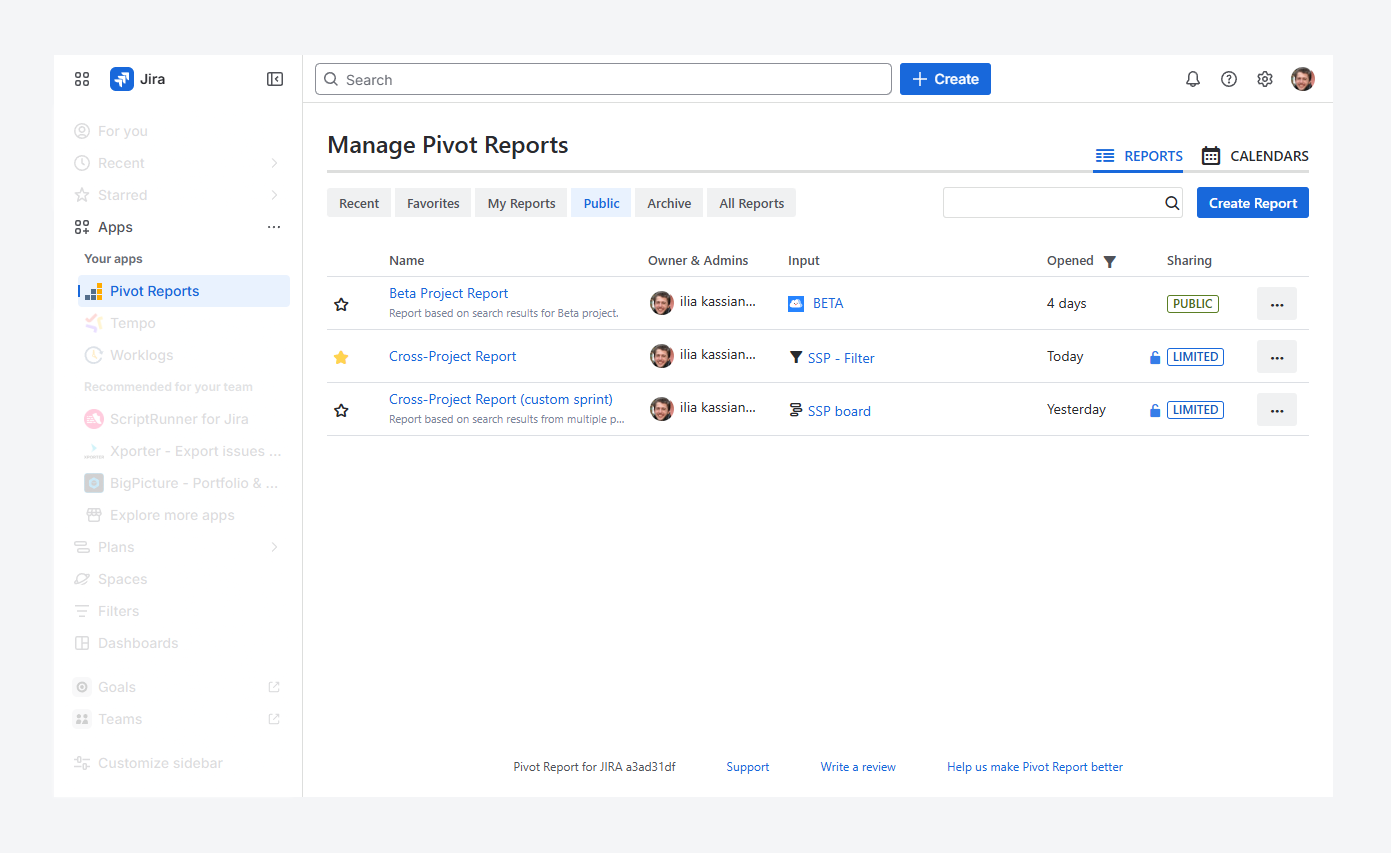Expand the Recent sidebar chevron

275,163
